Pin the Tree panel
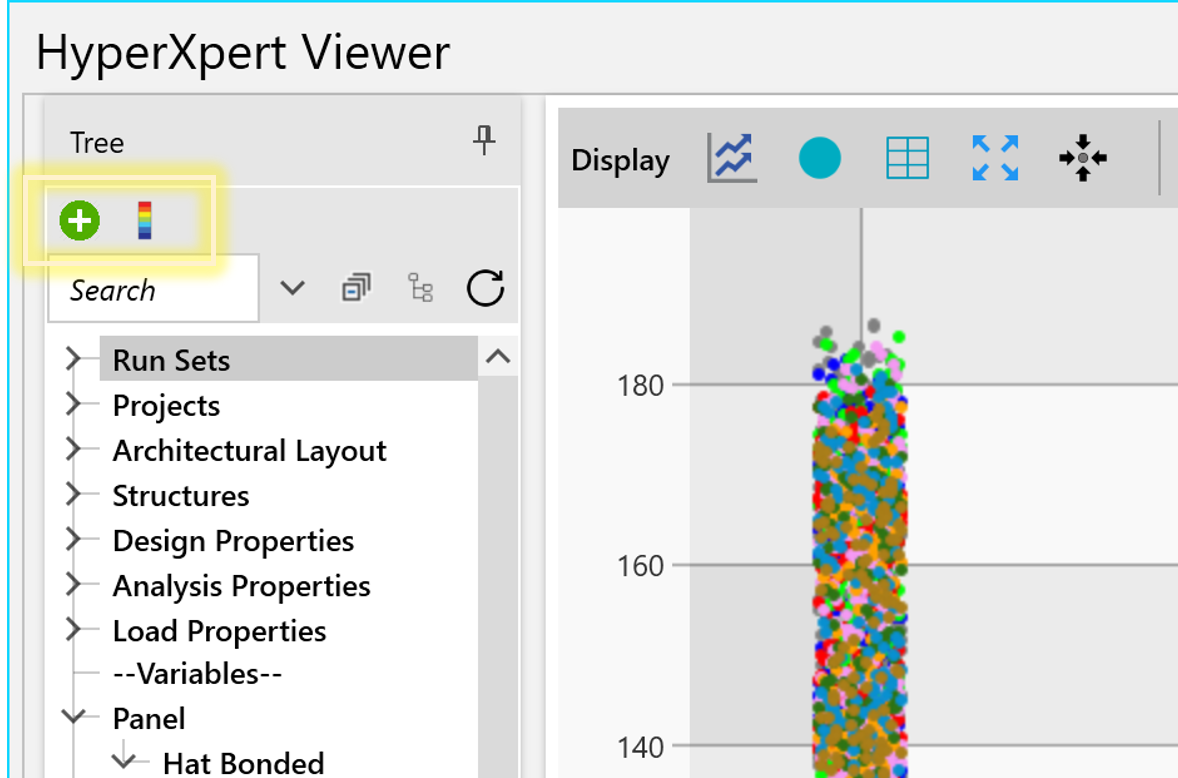1178x778 pixels. click(x=485, y=140)
